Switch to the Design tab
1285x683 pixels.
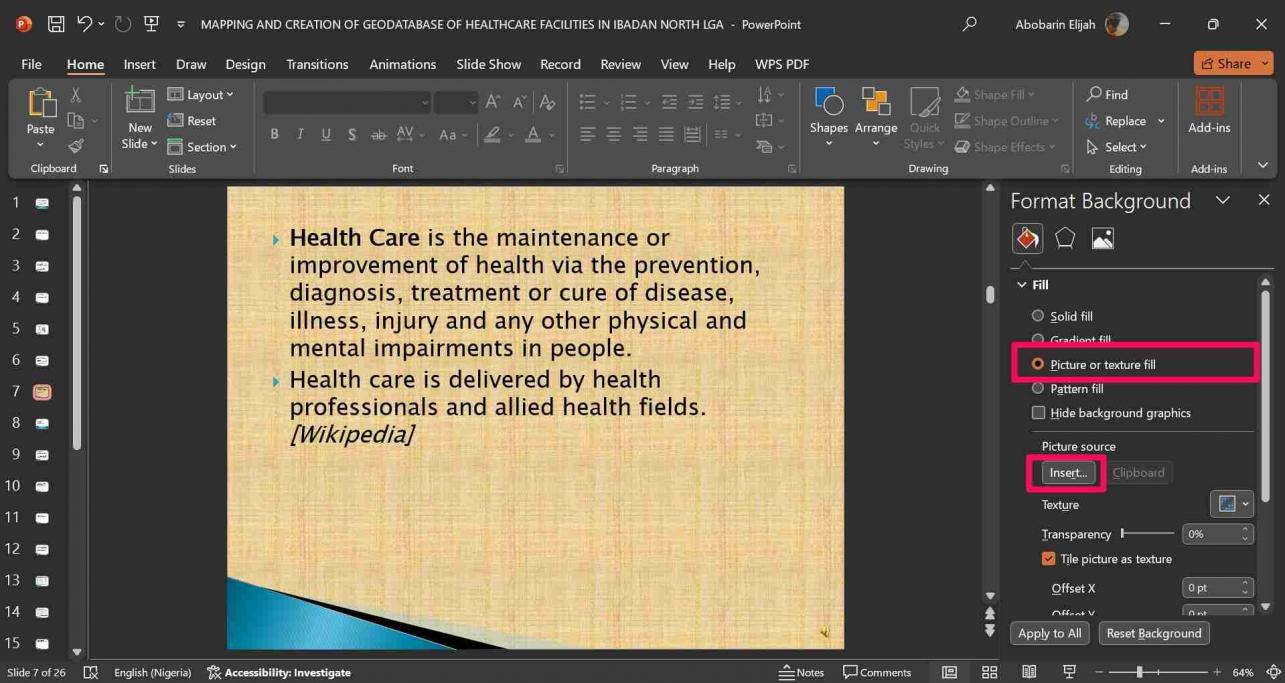click(245, 64)
